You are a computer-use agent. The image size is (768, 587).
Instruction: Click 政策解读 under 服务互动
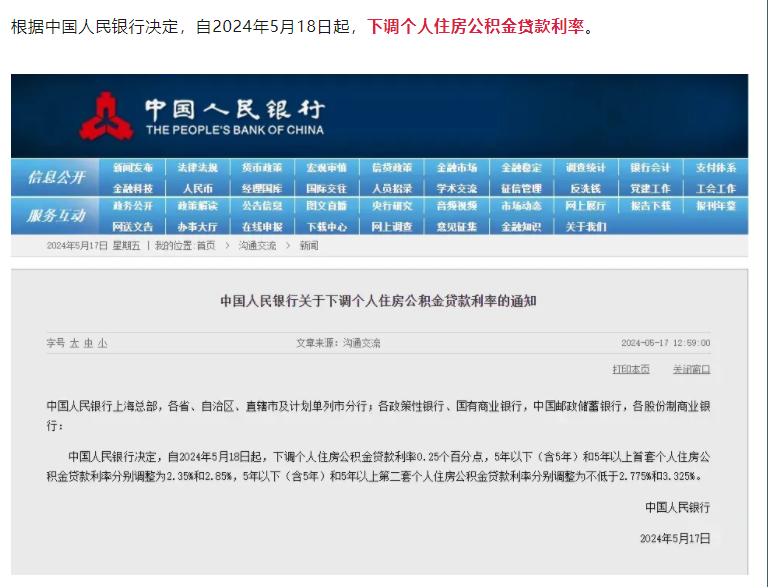tap(197, 206)
